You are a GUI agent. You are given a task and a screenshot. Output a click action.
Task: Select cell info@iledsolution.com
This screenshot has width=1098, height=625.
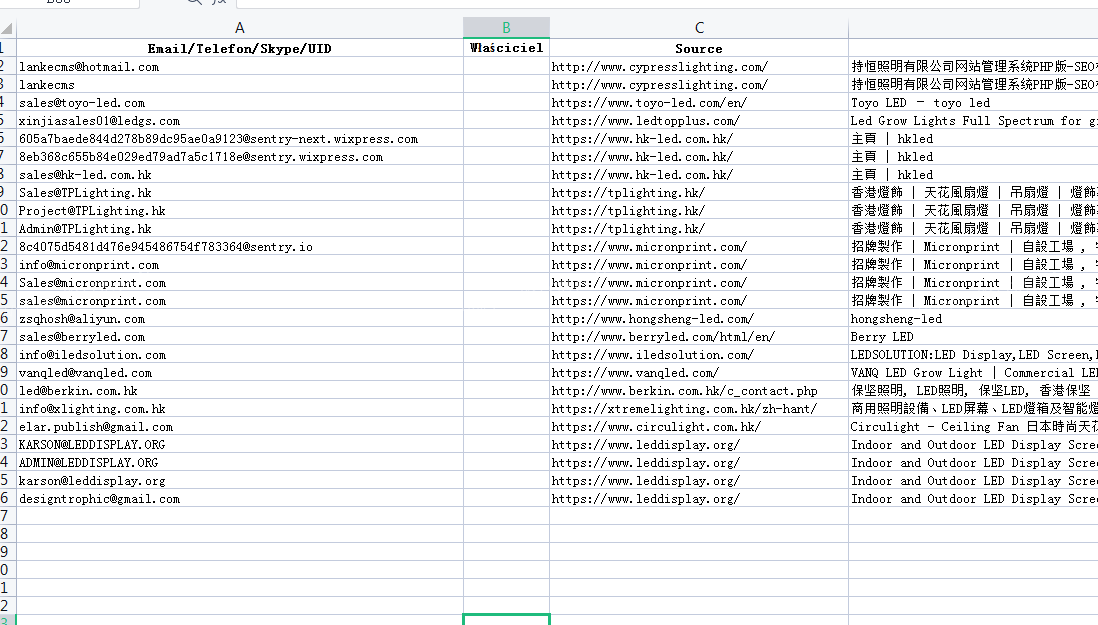(239, 355)
